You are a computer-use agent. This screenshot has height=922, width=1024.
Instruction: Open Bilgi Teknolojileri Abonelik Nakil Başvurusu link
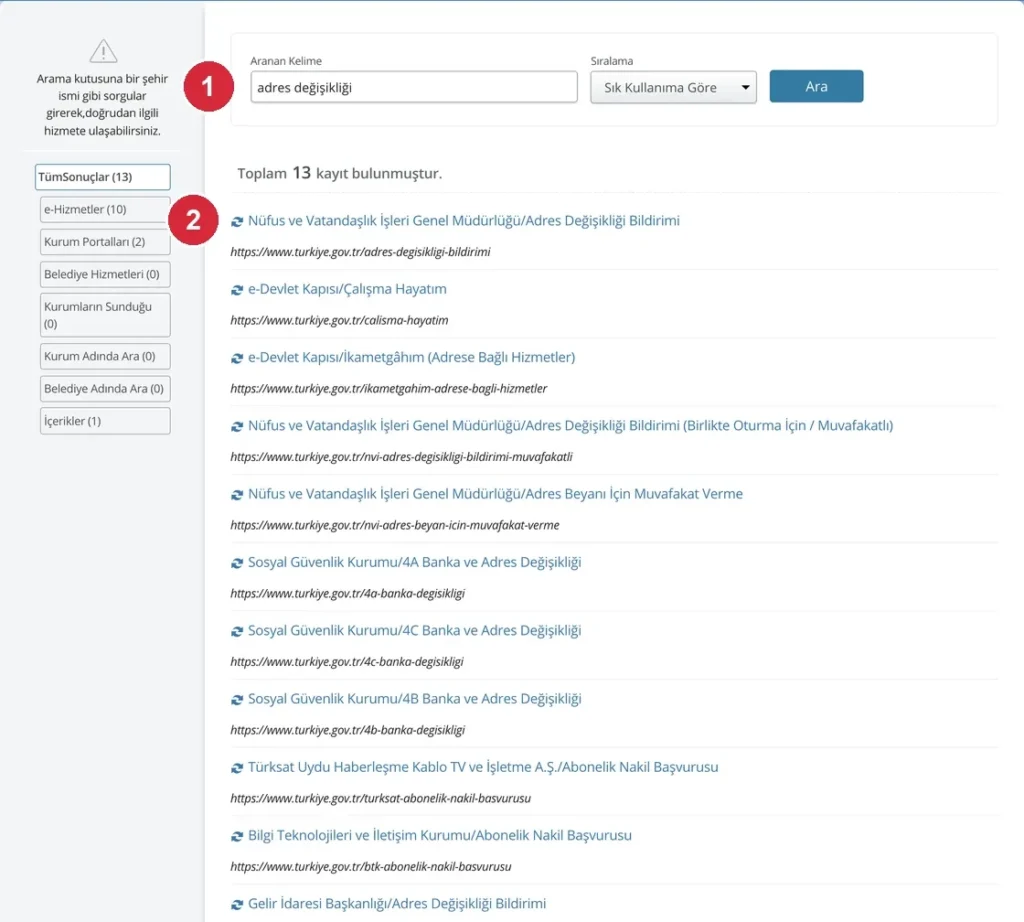coord(440,835)
